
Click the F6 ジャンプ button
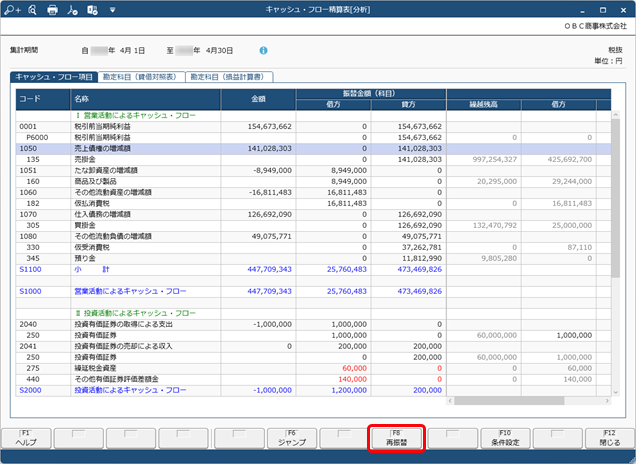[x=292, y=438]
